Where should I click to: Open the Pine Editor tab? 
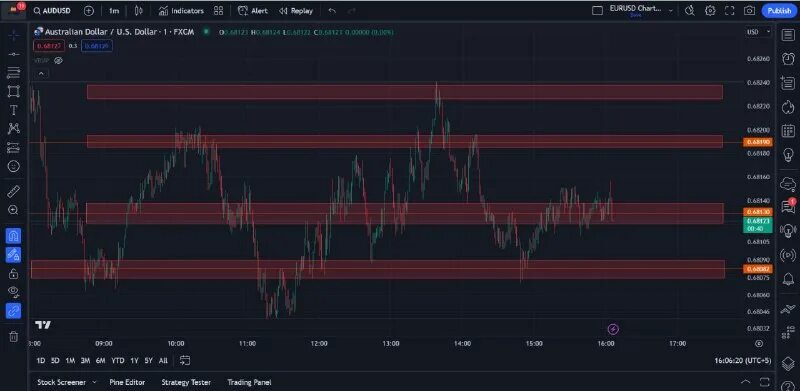coord(127,382)
